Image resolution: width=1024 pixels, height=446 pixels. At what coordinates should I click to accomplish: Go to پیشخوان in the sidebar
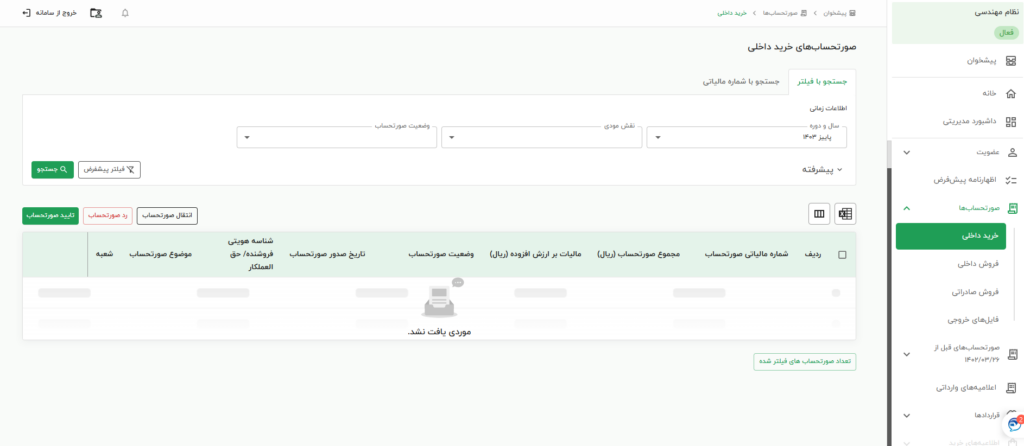991,61
